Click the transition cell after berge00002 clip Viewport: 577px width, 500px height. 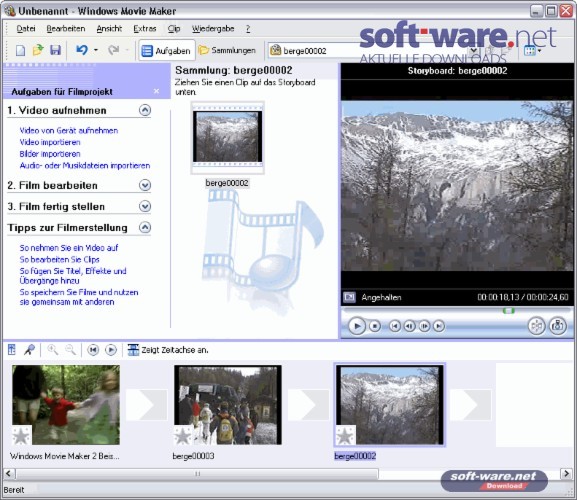point(470,405)
